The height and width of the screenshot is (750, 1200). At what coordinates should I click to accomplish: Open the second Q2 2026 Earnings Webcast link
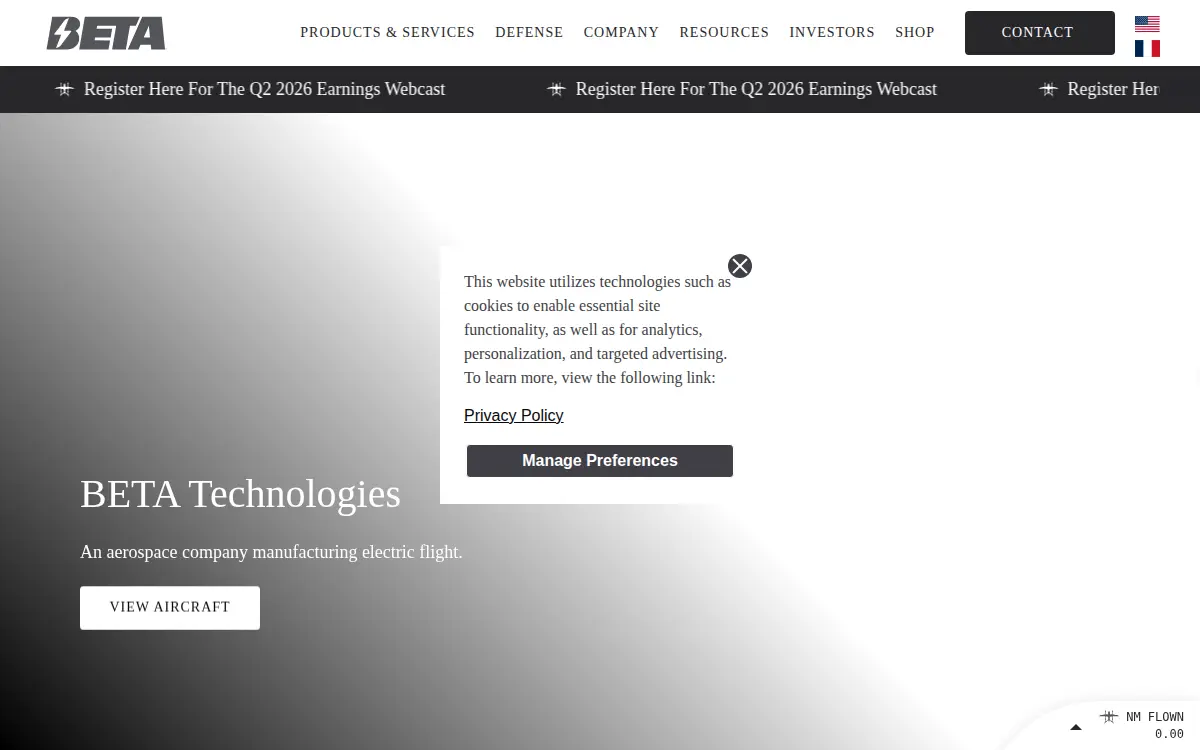tap(756, 89)
